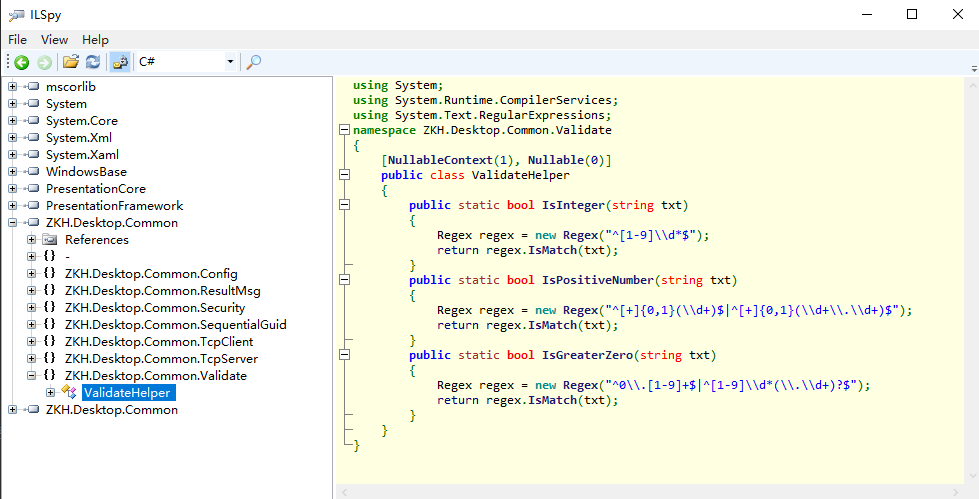This screenshot has width=979, height=499.
Task: Select the ZKH.Desktop.Common.Security namespace
Action: 155,307
